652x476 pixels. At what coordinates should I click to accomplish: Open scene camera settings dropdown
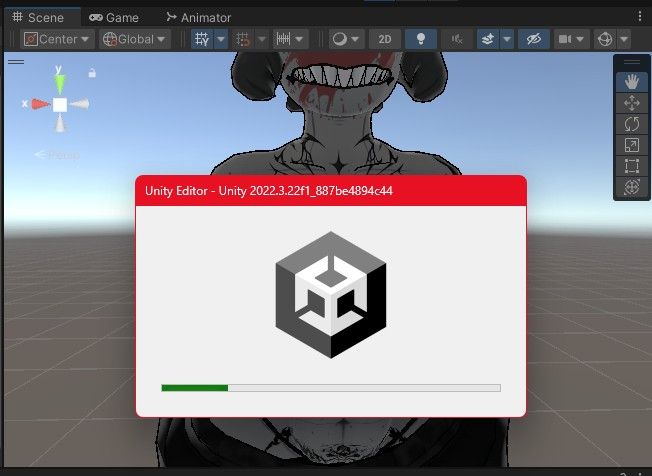point(571,39)
